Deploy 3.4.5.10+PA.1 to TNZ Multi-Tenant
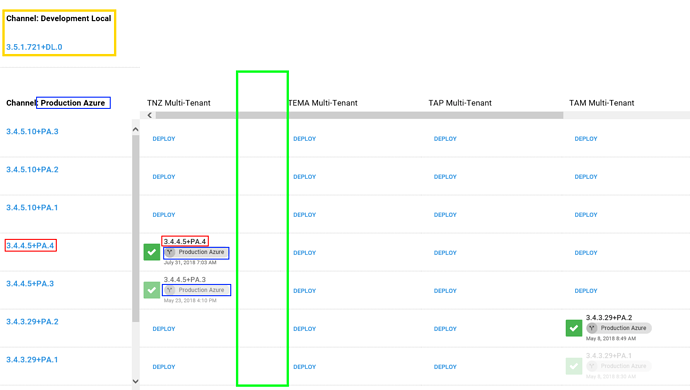The image size is (690, 390). 164,215
